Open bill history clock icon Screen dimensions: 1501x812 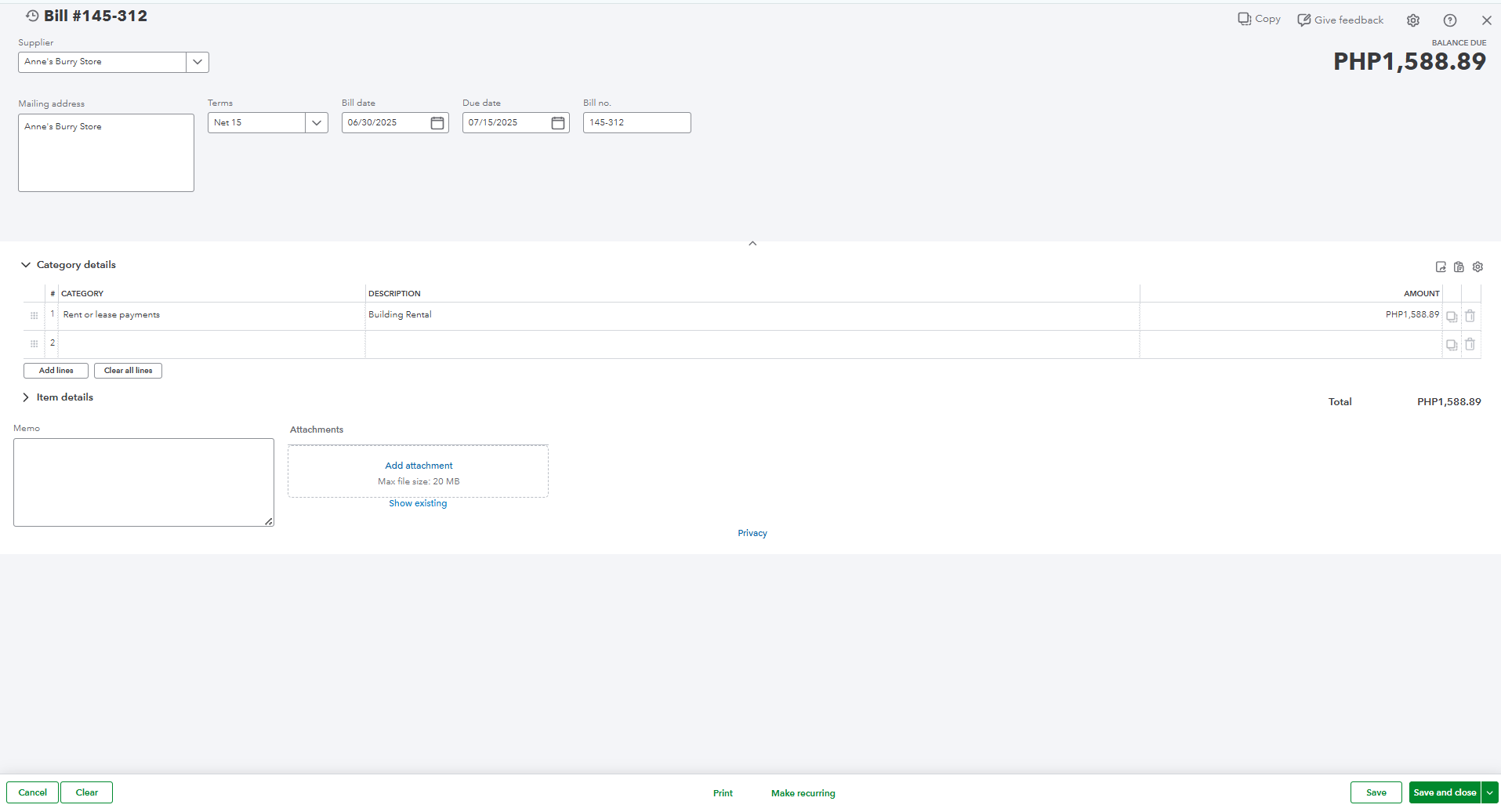tap(32, 16)
